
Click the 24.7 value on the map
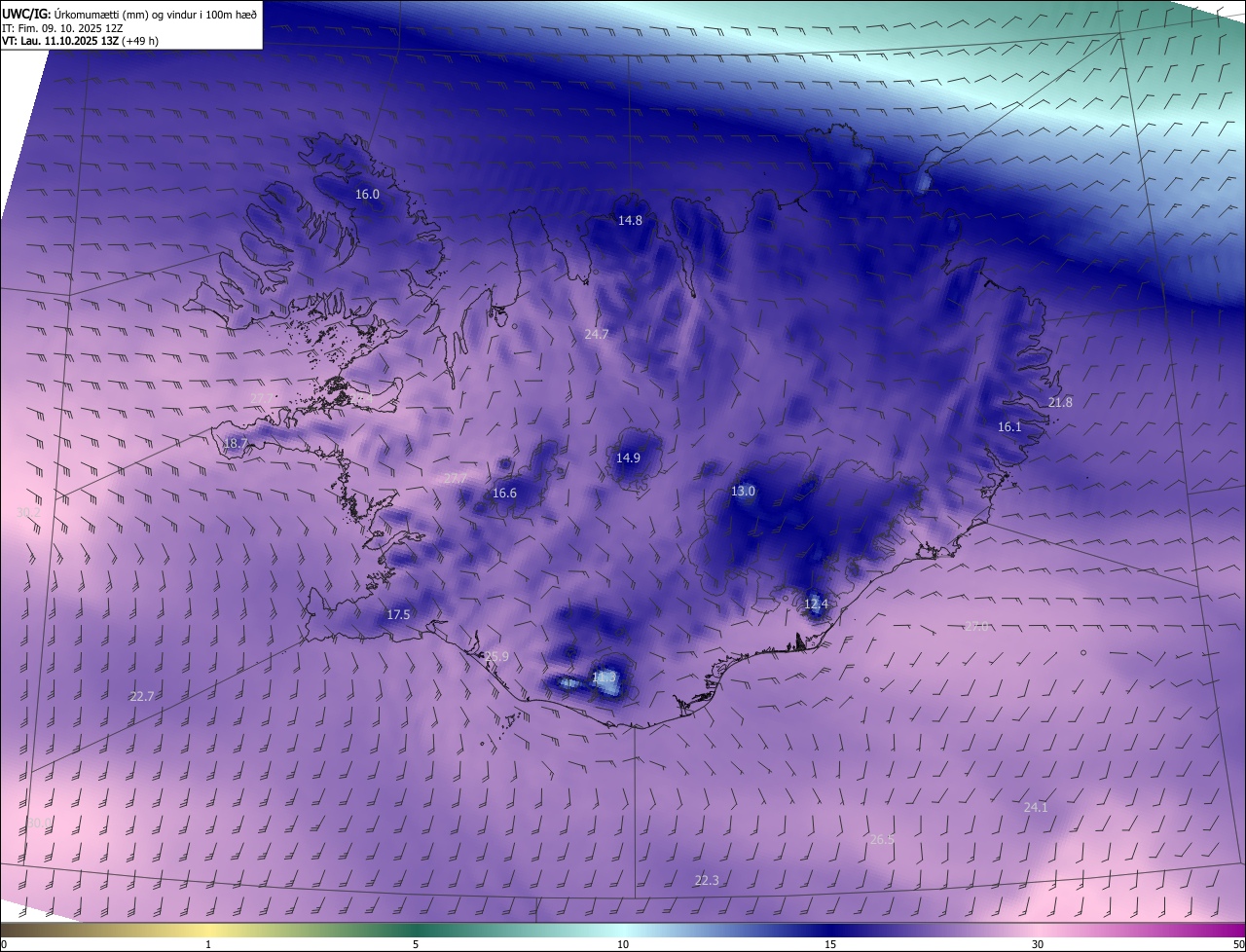(x=597, y=334)
